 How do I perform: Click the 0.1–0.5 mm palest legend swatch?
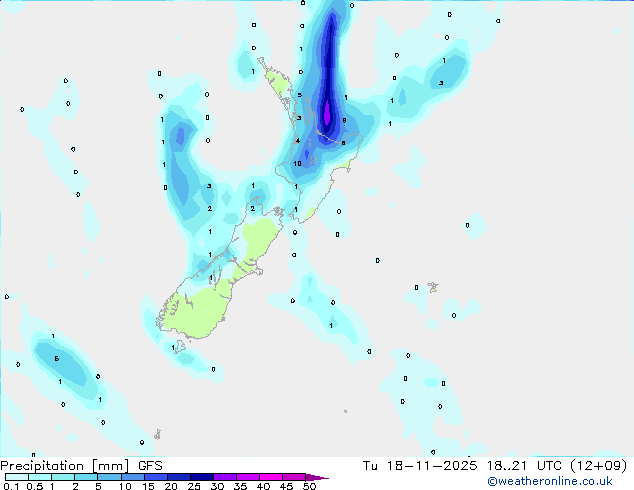(x=17, y=477)
